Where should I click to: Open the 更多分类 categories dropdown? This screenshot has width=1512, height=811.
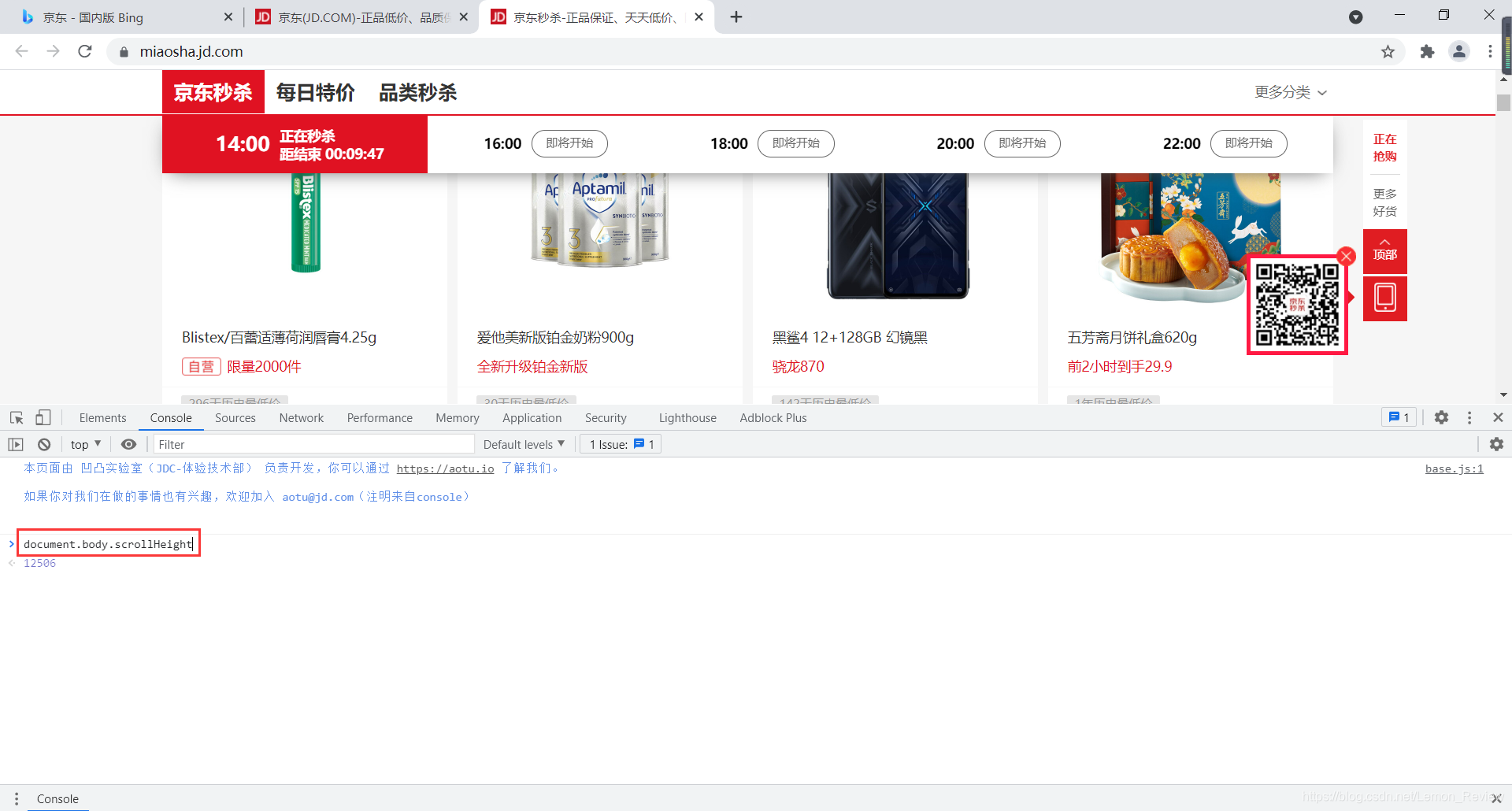pyautogui.click(x=1289, y=92)
